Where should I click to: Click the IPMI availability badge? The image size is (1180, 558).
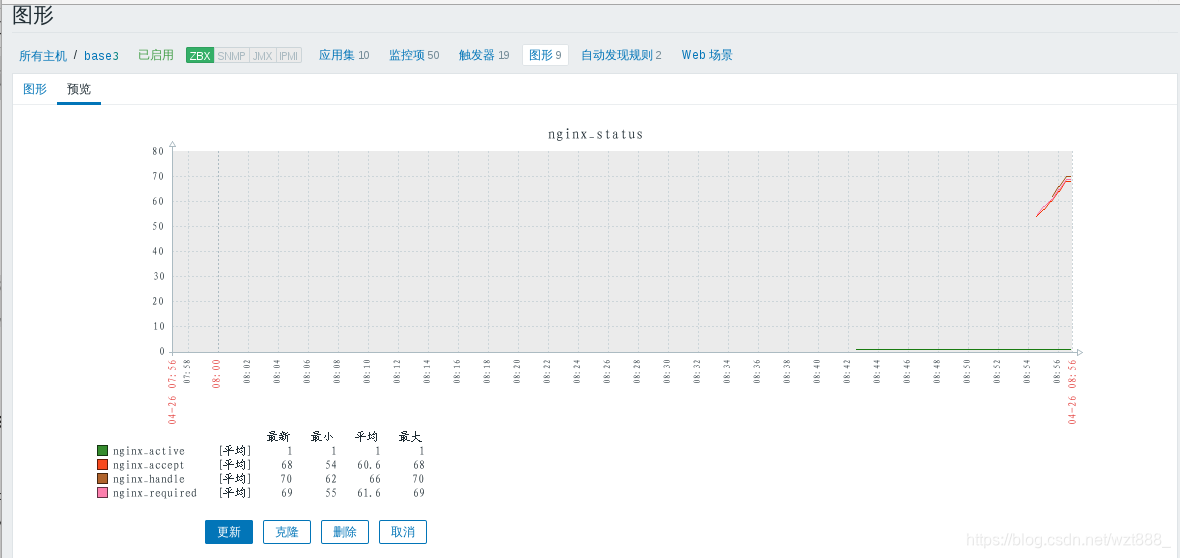[x=289, y=56]
